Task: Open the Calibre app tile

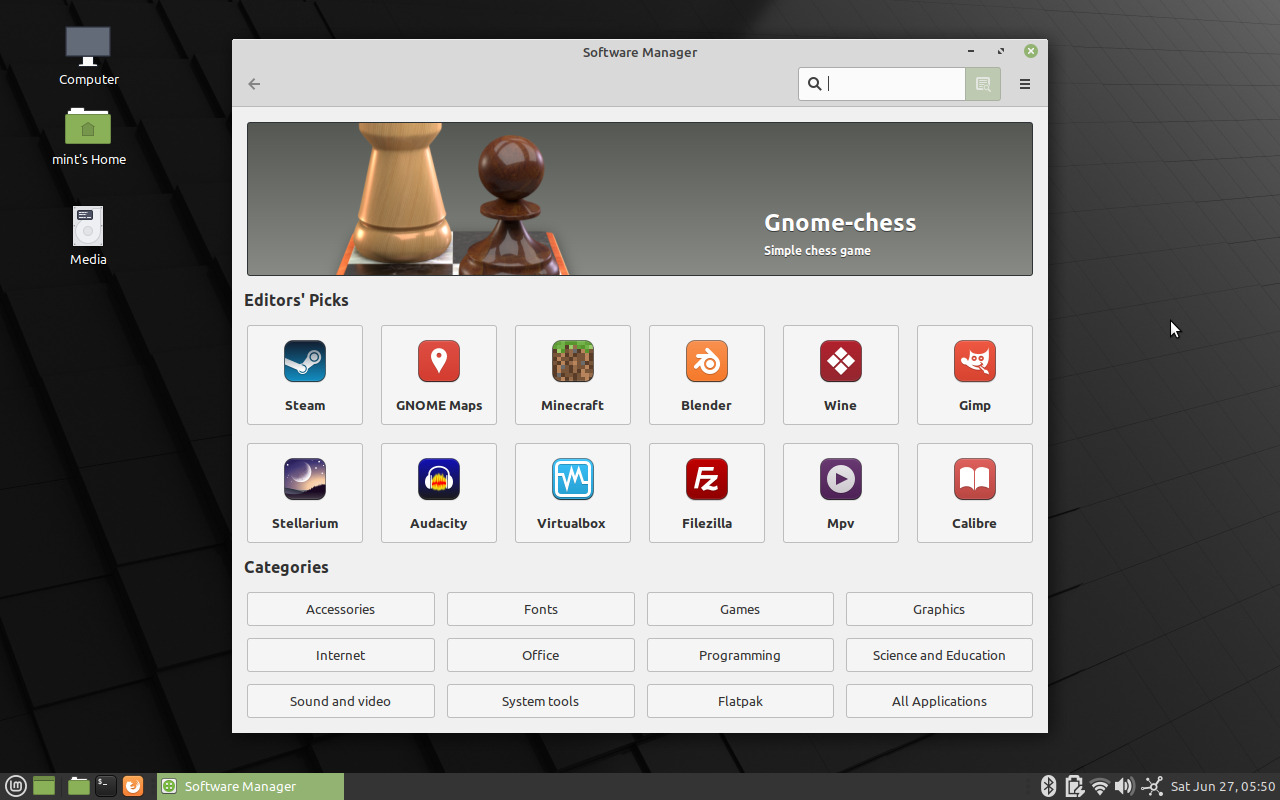Action: (x=975, y=493)
